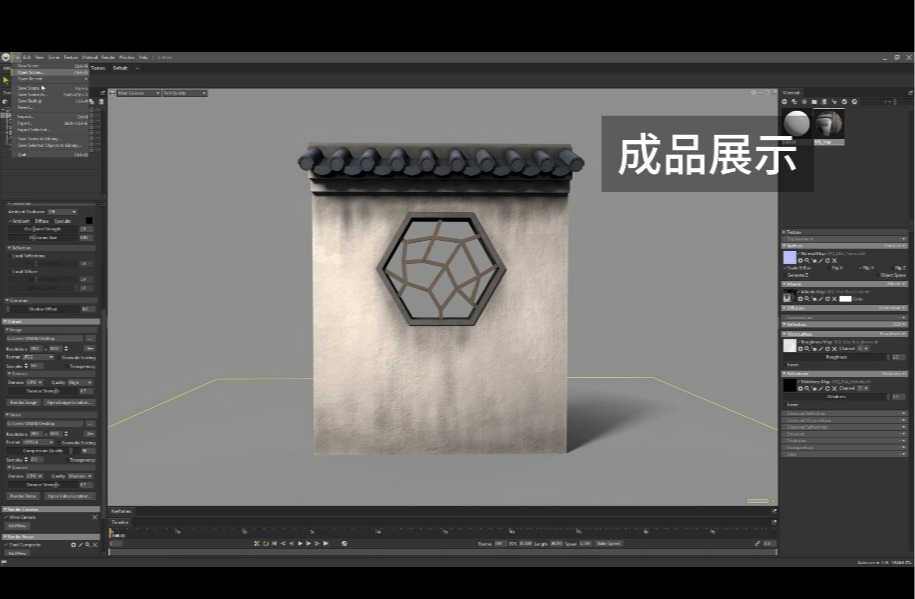Click the Albedo Color swatch
Screen dimensions: 915x599
click(x=847, y=299)
